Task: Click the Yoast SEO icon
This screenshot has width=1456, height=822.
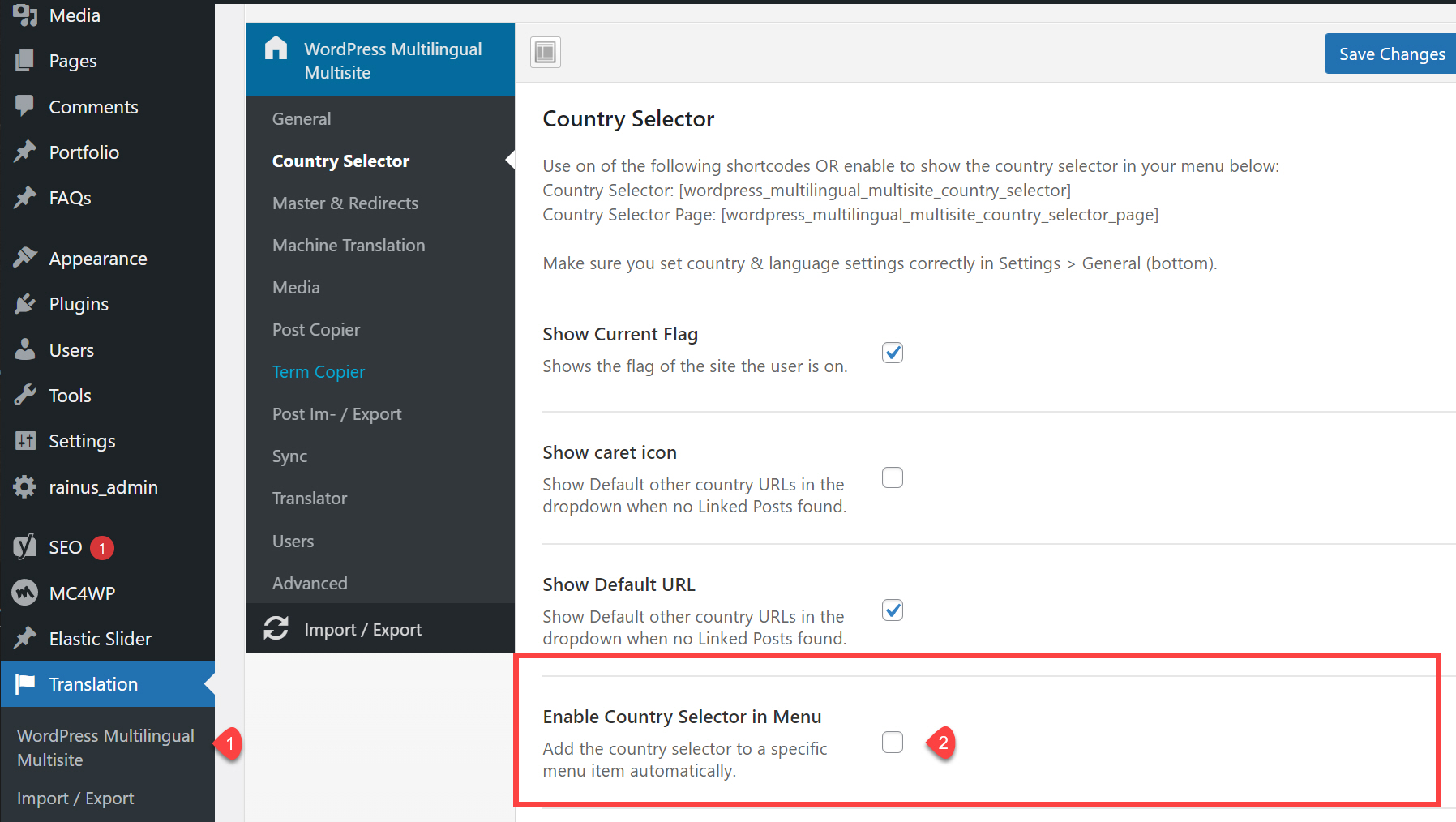Action: pyautogui.click(x=25, y=546)
